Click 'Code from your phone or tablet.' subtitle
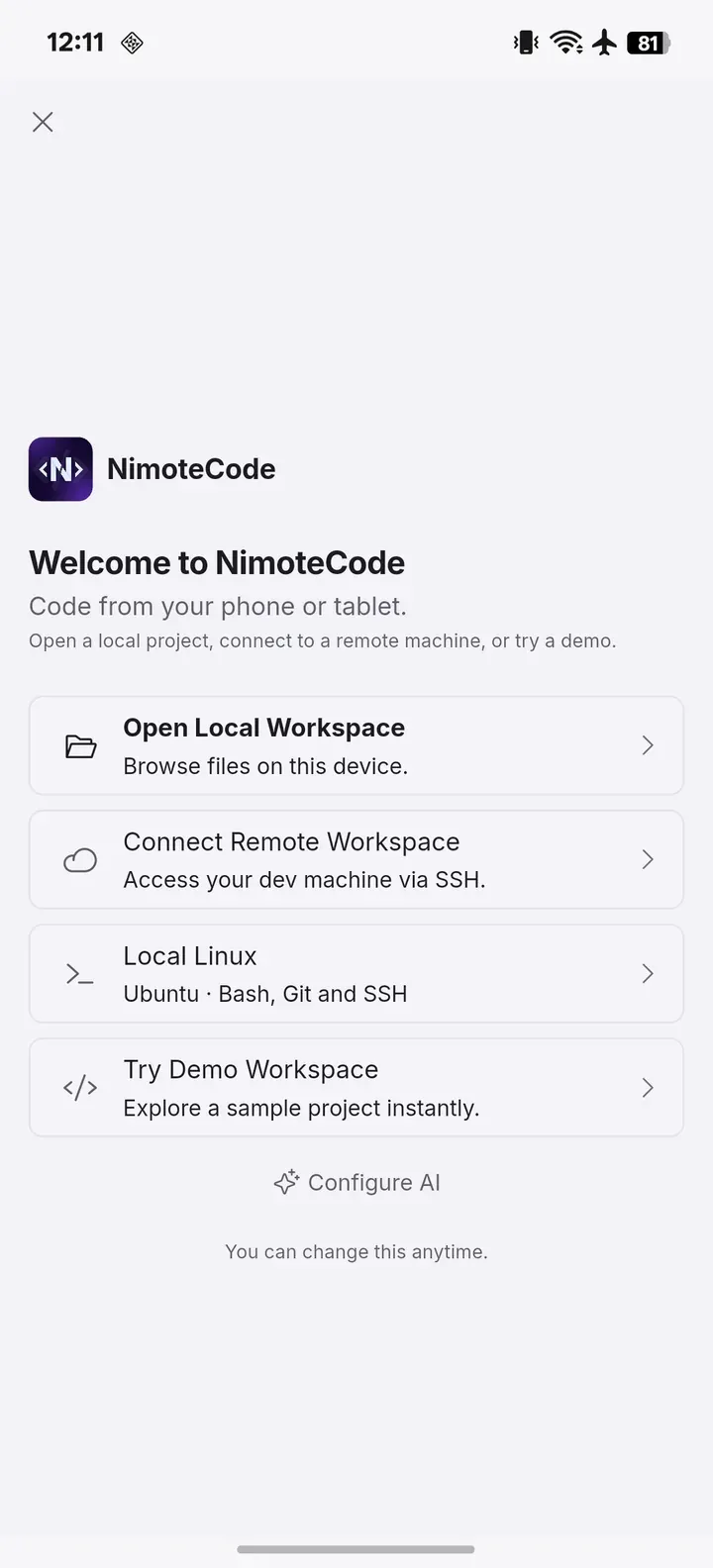This screenshot has height=1568, width=713. (x=218, y=606)
